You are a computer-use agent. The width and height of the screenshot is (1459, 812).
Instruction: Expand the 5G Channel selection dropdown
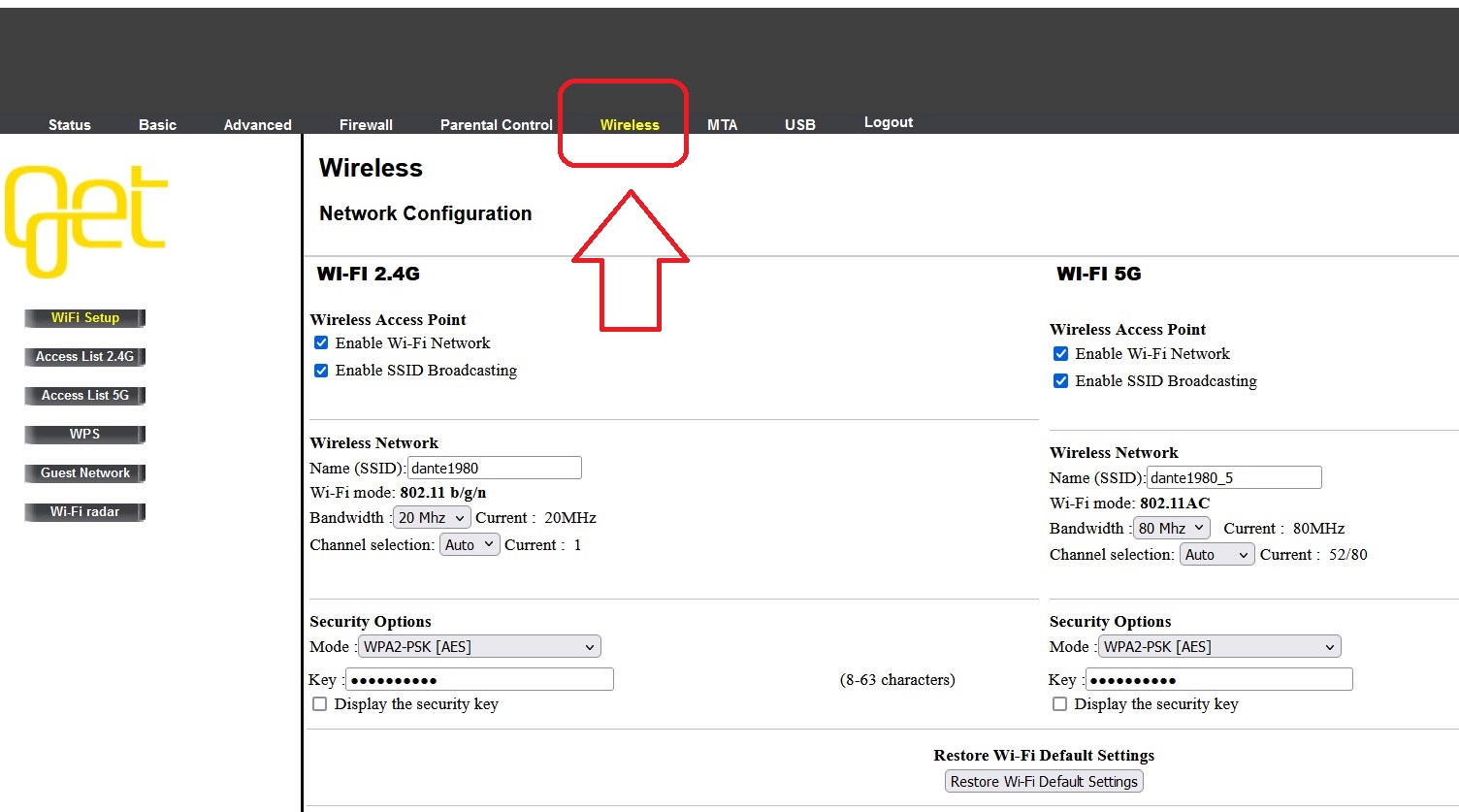[1217, 555]
